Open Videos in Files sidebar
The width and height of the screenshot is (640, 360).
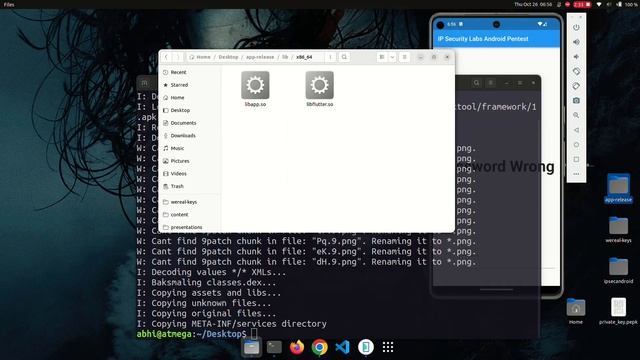tap(190, 173)
